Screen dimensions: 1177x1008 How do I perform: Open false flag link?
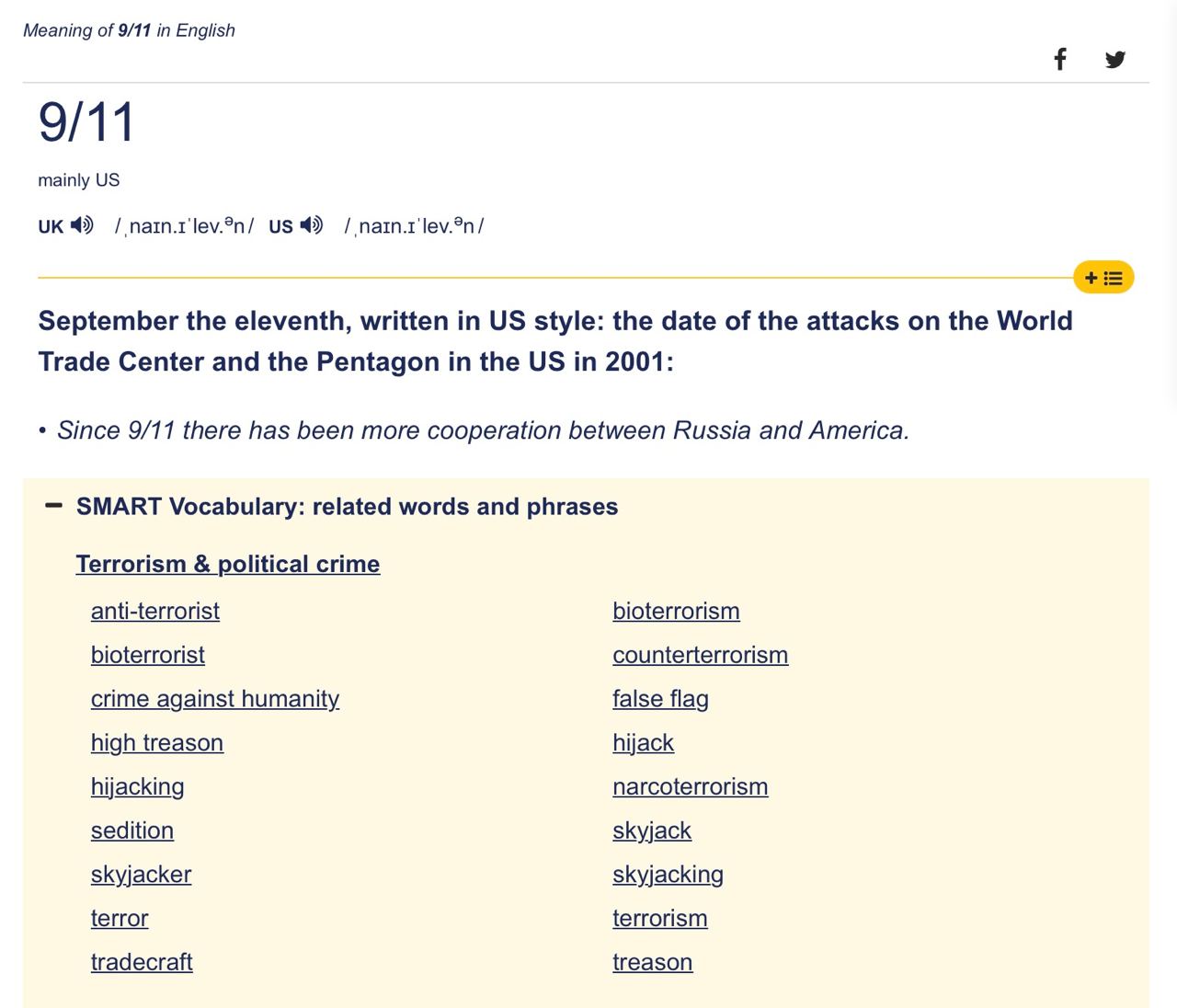[660, 699]
